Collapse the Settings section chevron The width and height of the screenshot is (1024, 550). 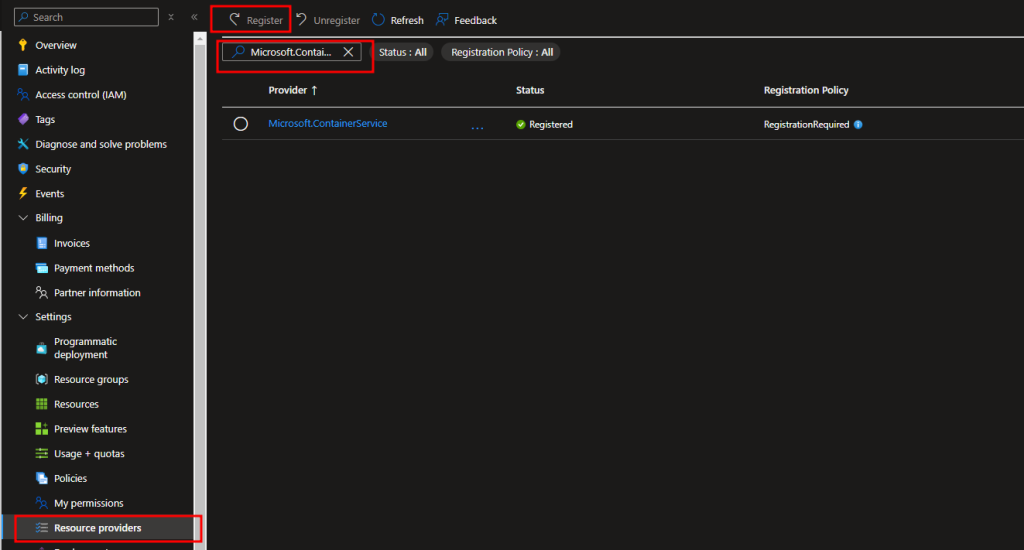23,317
